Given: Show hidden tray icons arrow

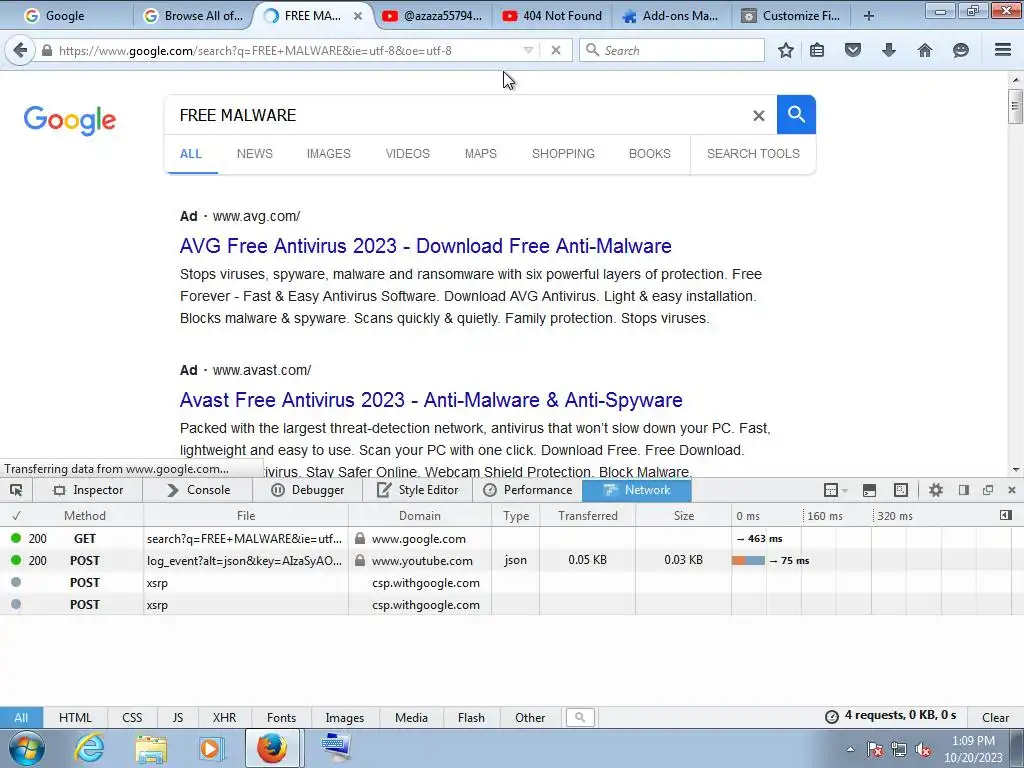Looking at the screenshot, I should pyautogui.click(x=850, y=749).
